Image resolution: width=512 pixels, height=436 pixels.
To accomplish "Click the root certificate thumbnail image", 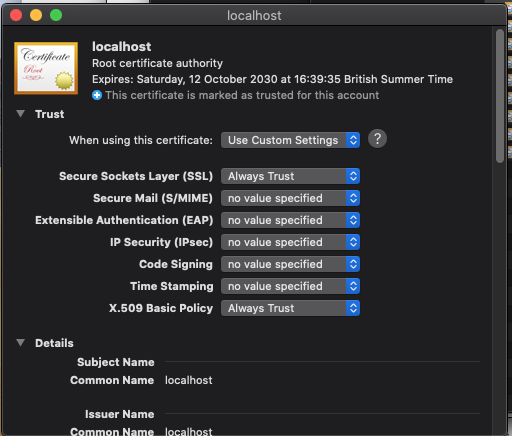I will tap(46, 68).
